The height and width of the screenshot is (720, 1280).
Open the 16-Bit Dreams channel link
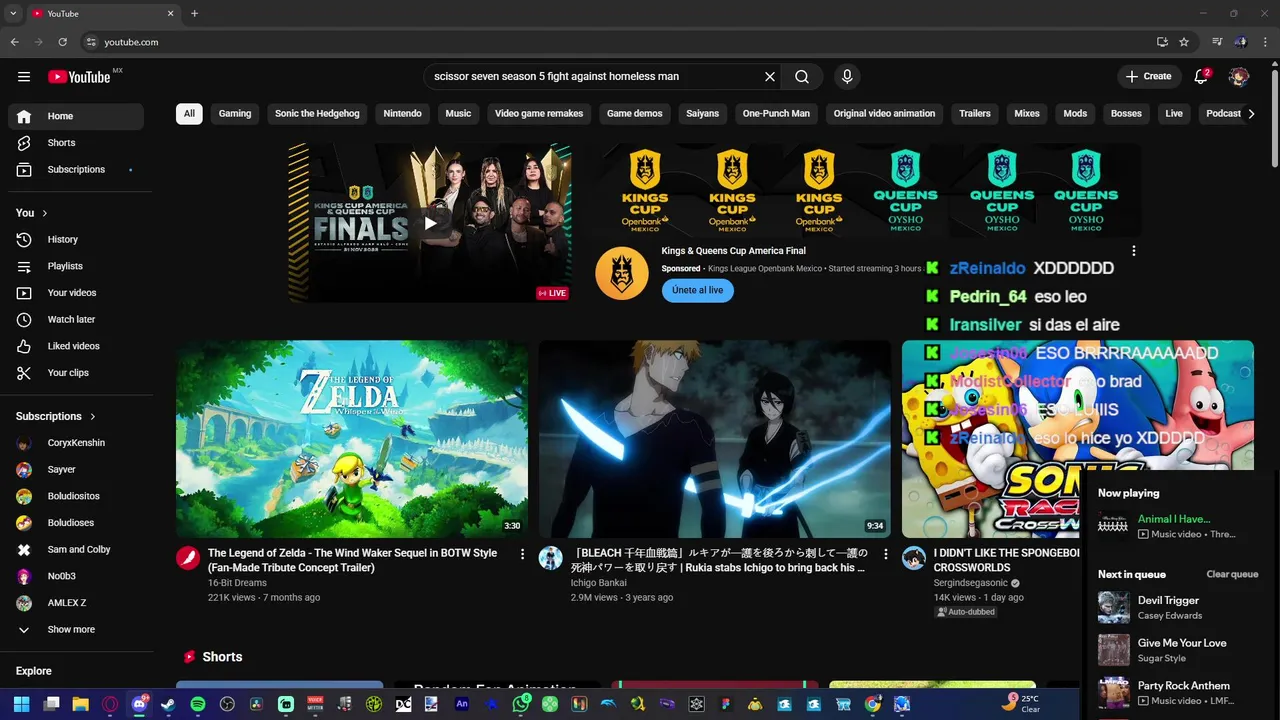click(237, 583)
